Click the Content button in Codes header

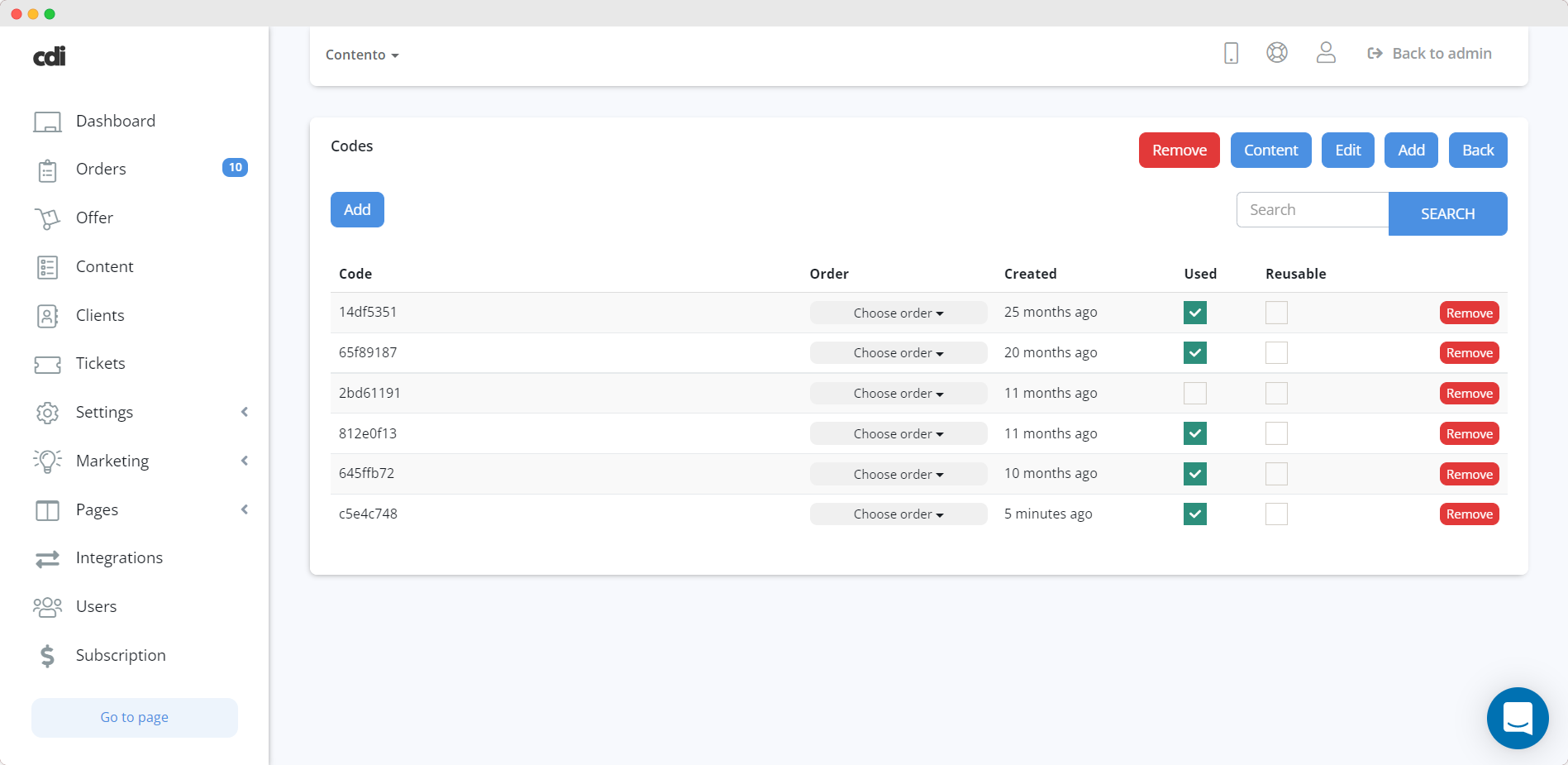pos(1271,151)
